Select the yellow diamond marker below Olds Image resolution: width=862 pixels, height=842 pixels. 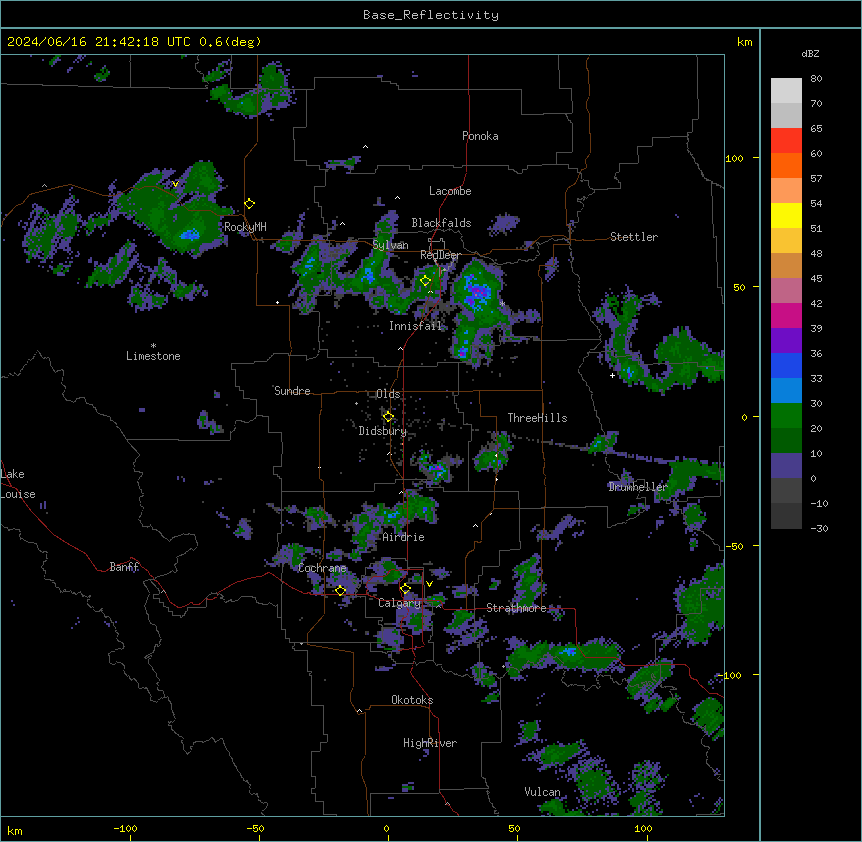click(388, 417)
